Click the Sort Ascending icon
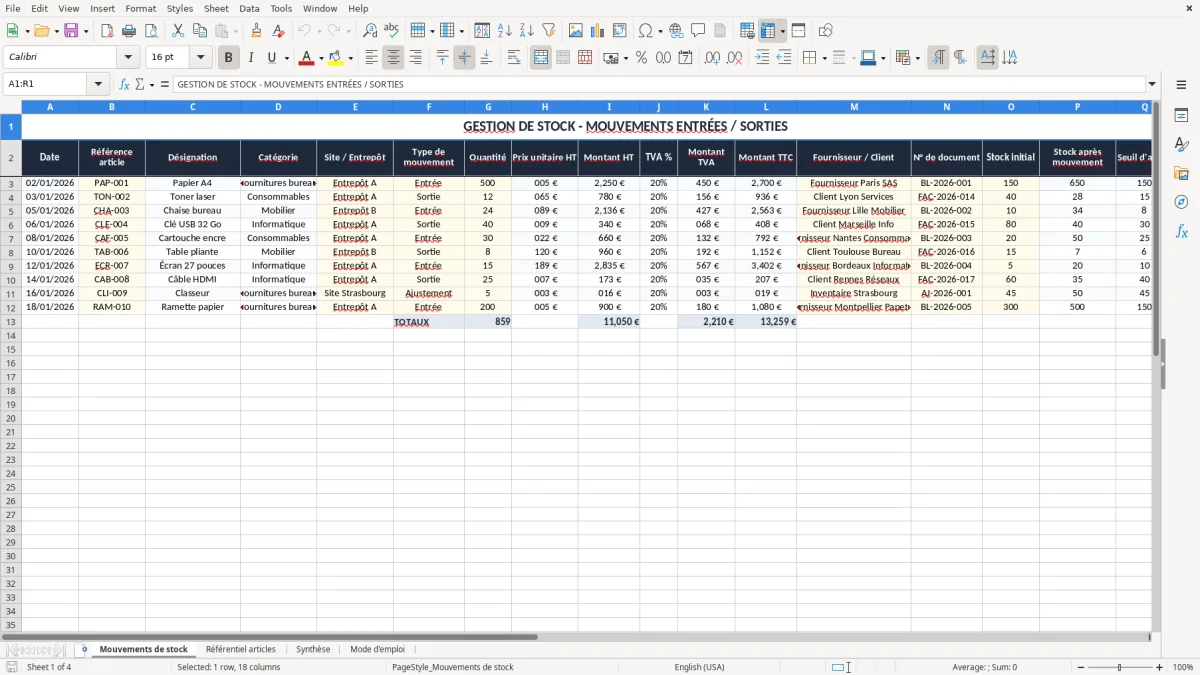 click(505, 31)
